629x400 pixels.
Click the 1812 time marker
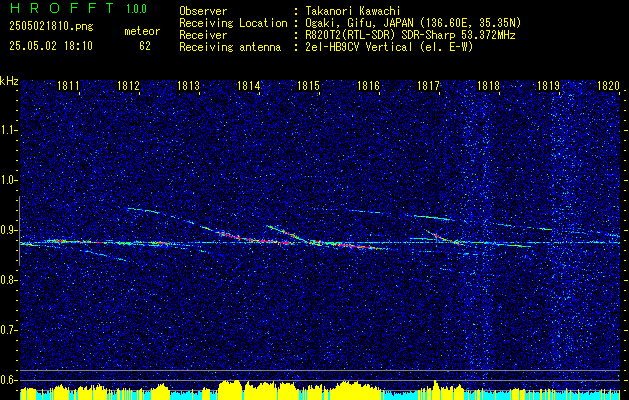[128, 86]
